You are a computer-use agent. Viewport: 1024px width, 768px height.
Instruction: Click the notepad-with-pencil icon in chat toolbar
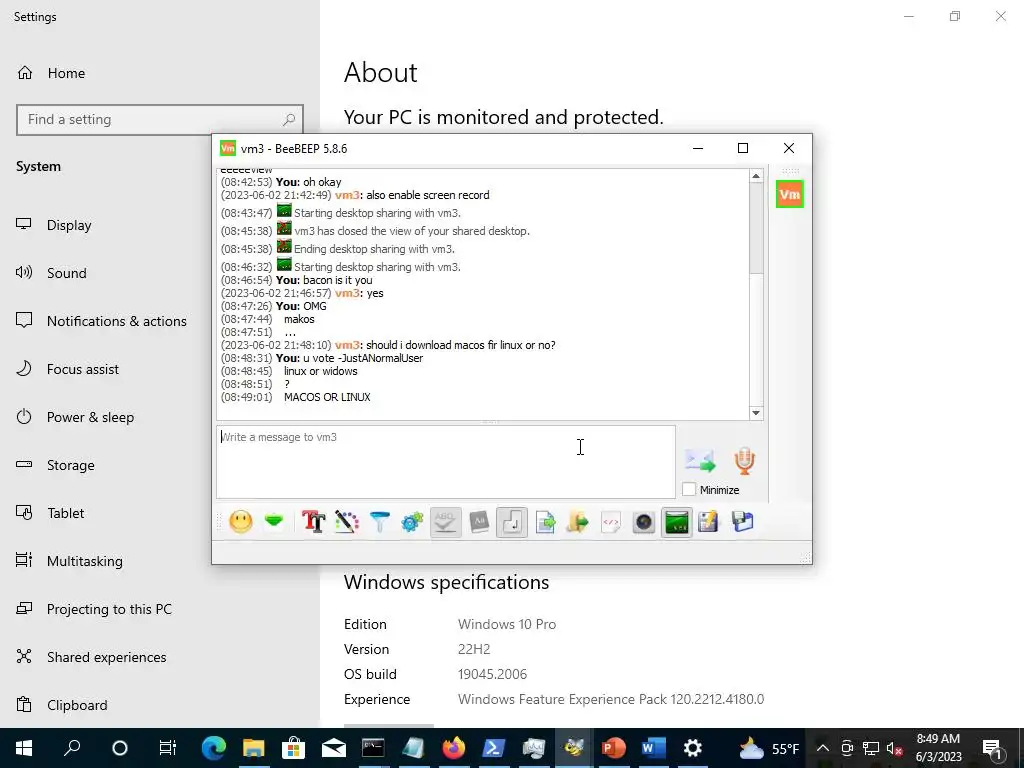point(709,522)
